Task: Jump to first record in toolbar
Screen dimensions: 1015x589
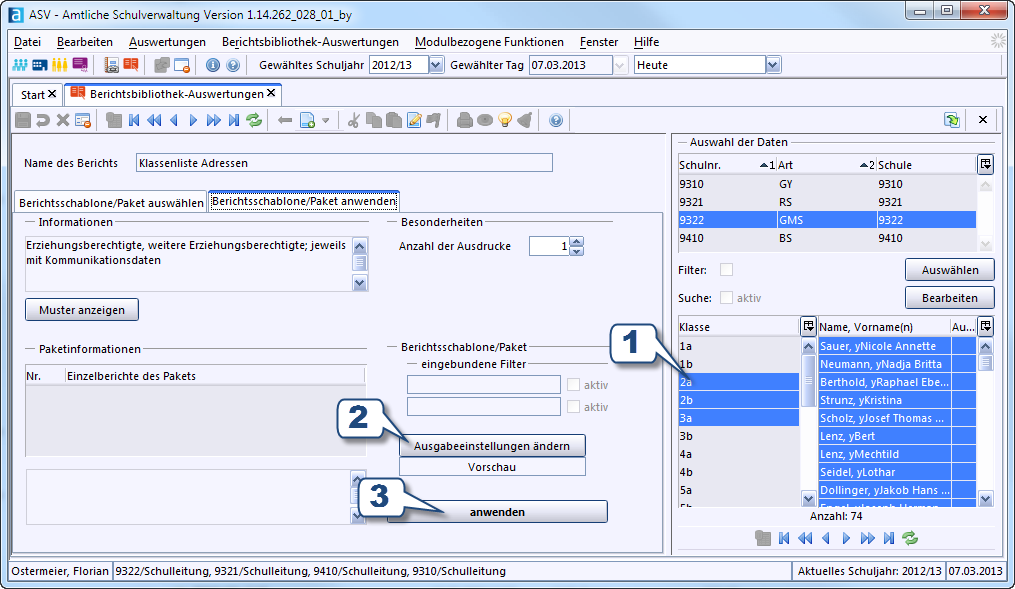Action: [x=134, y=120]
